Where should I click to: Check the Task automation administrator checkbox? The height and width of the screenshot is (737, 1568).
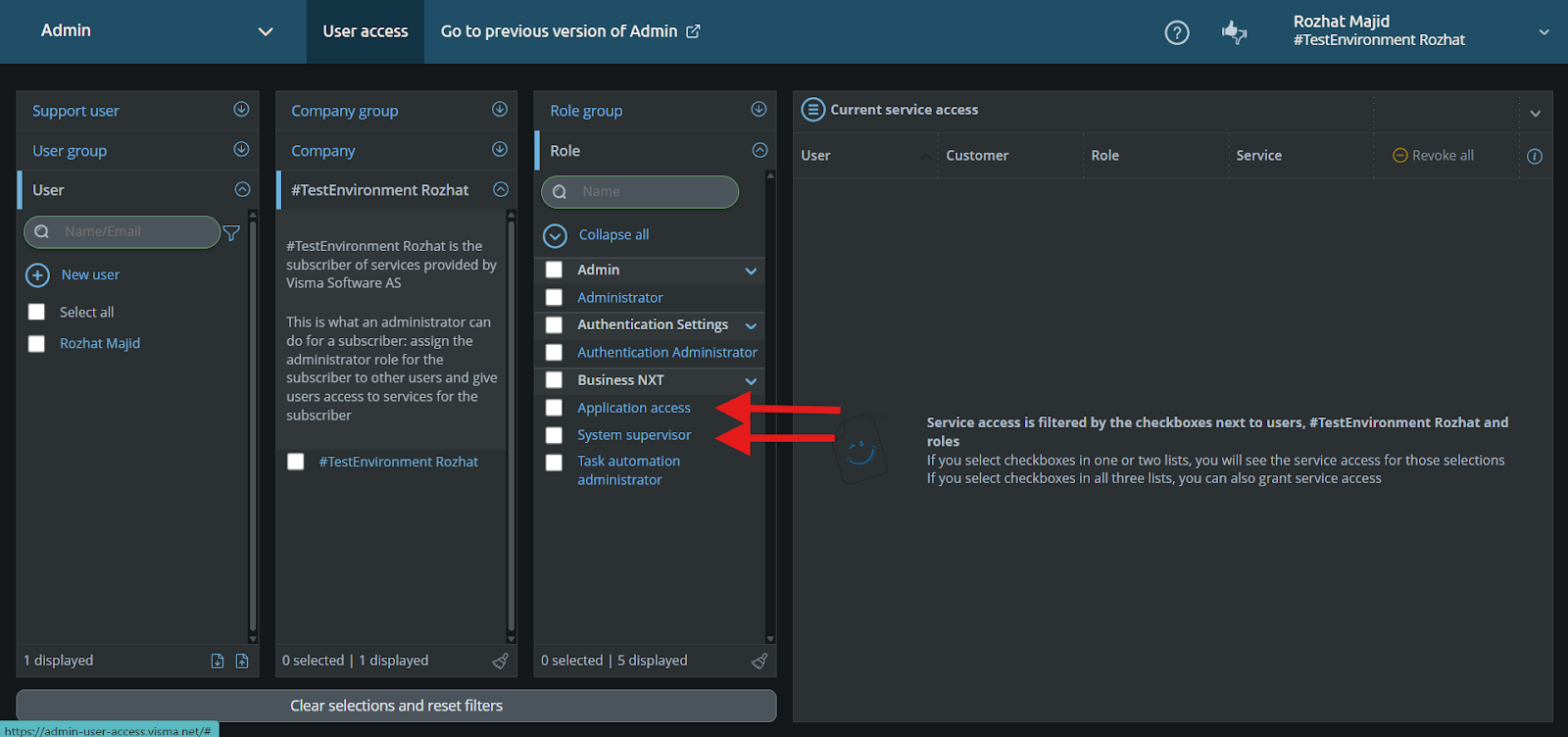[554, 463]
